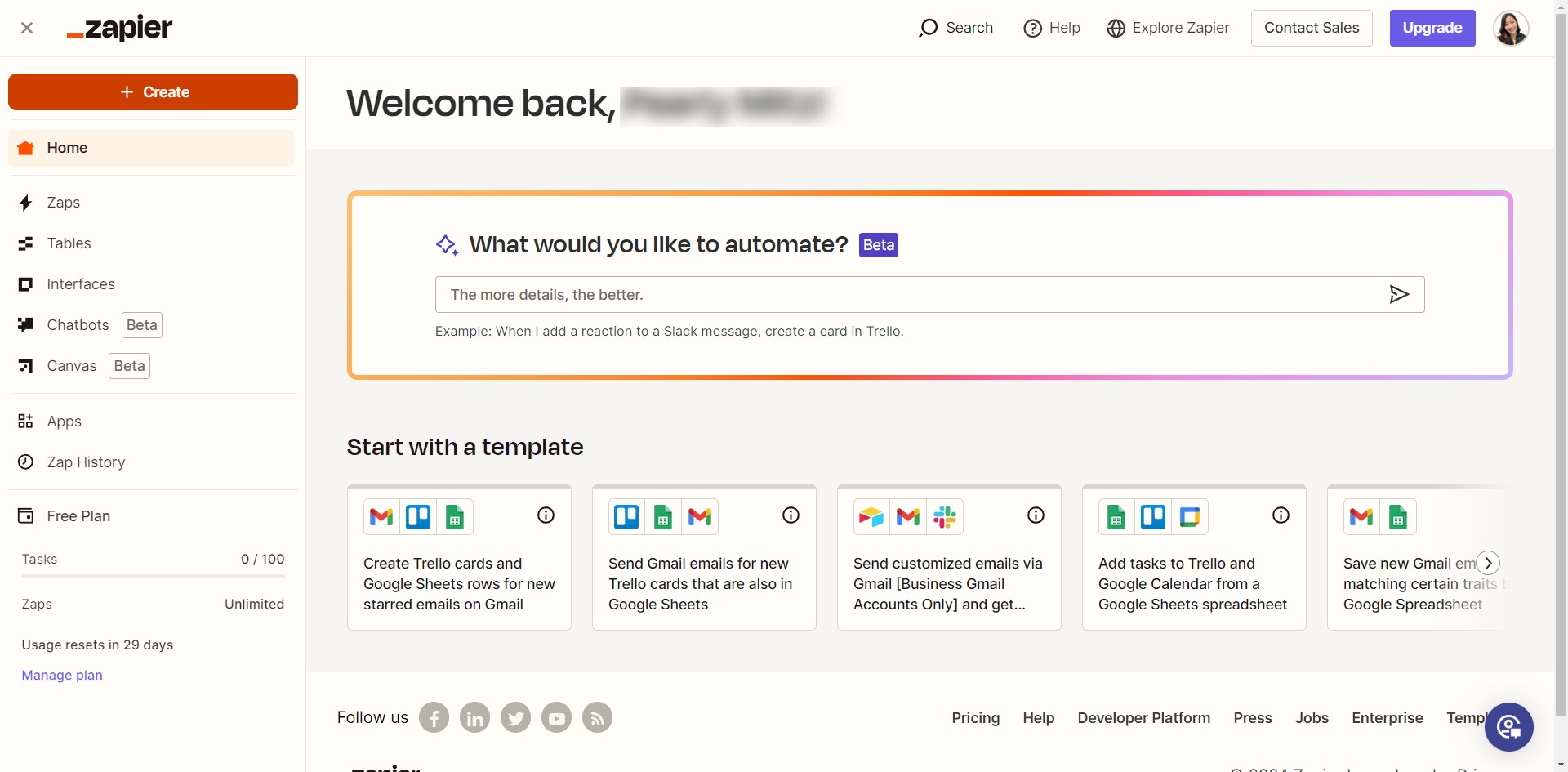Click the send arrow in the automate box
Screen dimensions: 1568x772
[x=1399, y=294]
